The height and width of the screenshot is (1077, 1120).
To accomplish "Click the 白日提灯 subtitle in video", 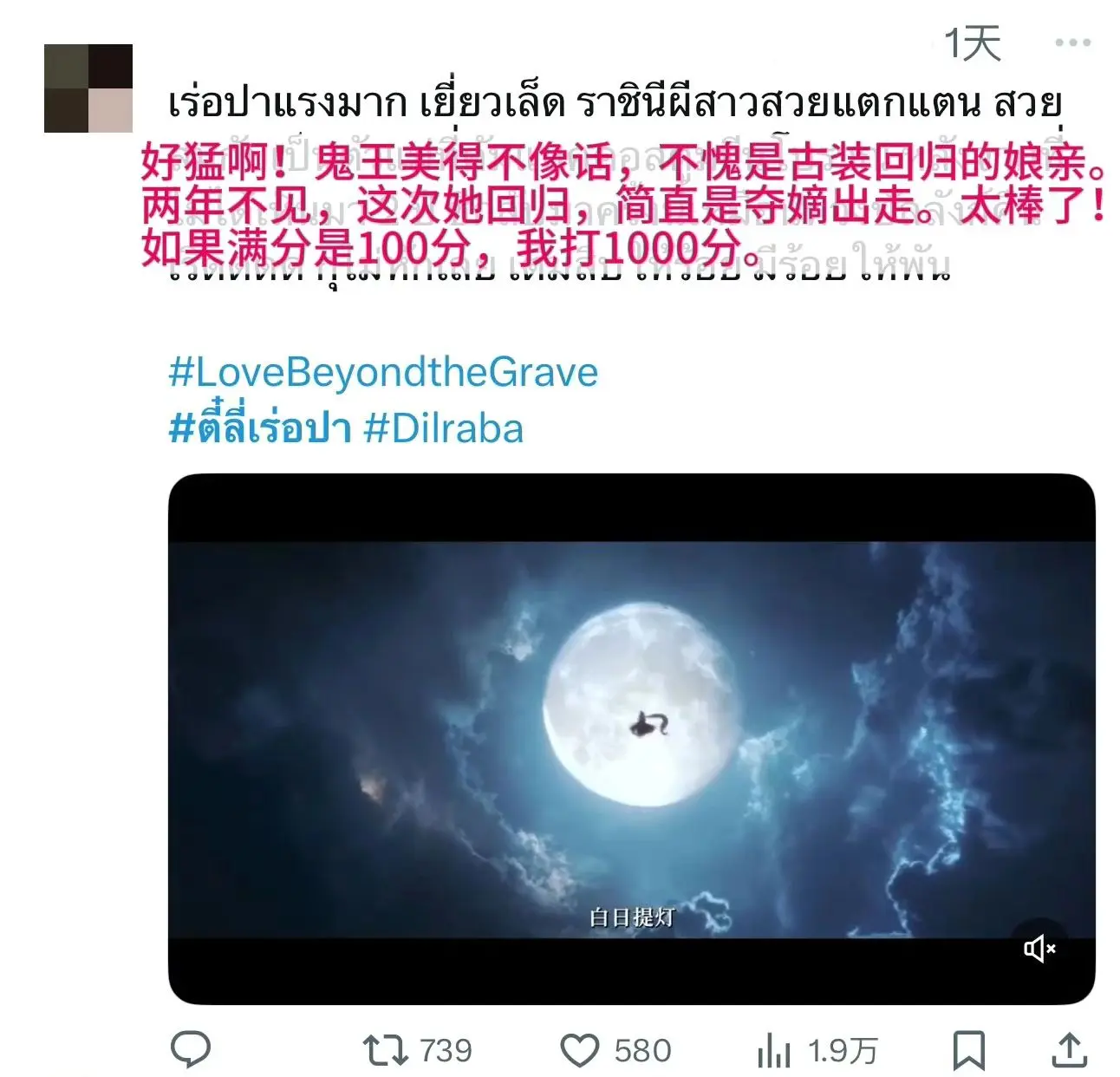I will click(x=631, y=917).
